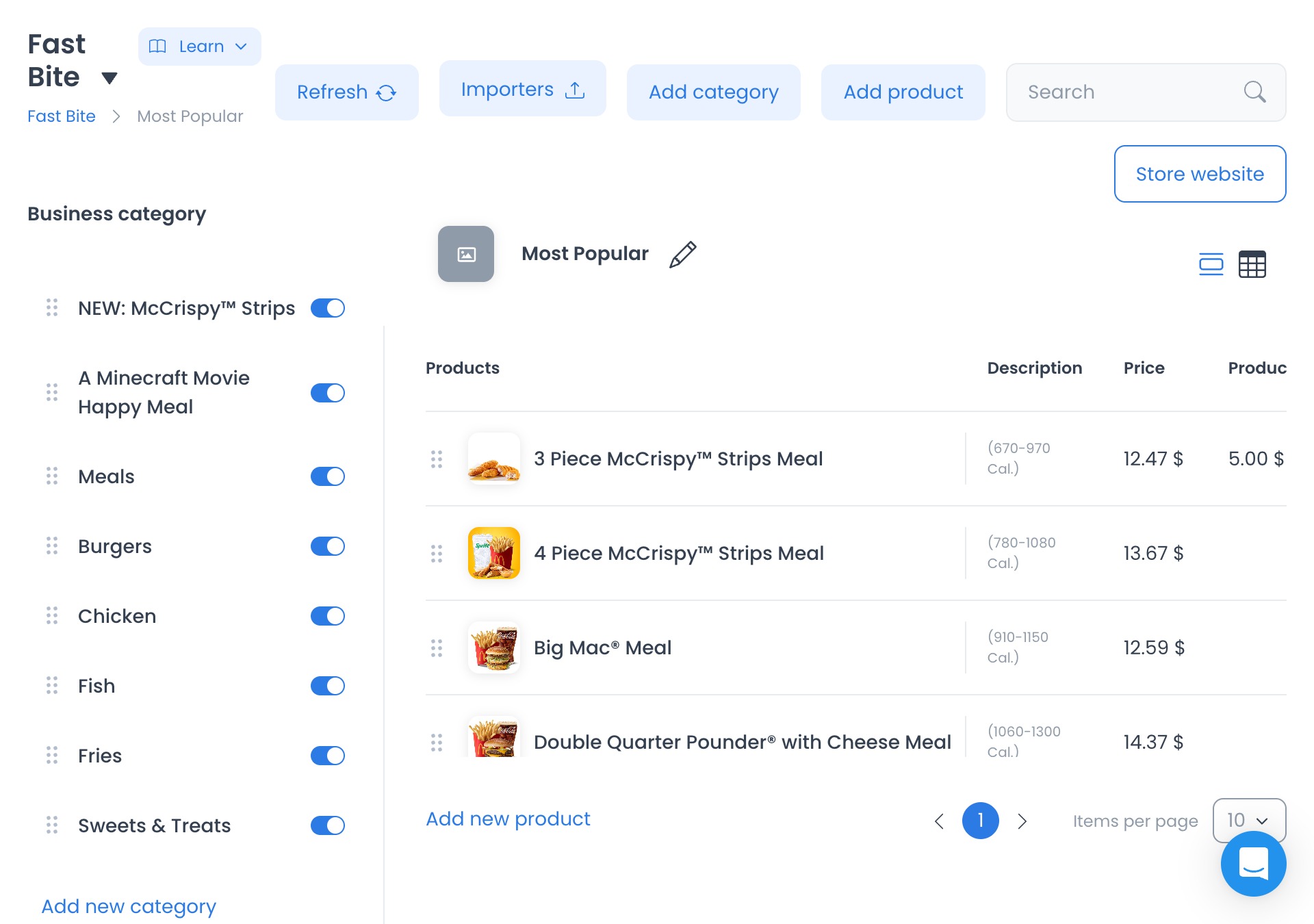This screenshot has height=924, width=1314.
Task: Open 4 Piece McCrispy Strips Meal thumbnail
Action: [x=493, y=553]
